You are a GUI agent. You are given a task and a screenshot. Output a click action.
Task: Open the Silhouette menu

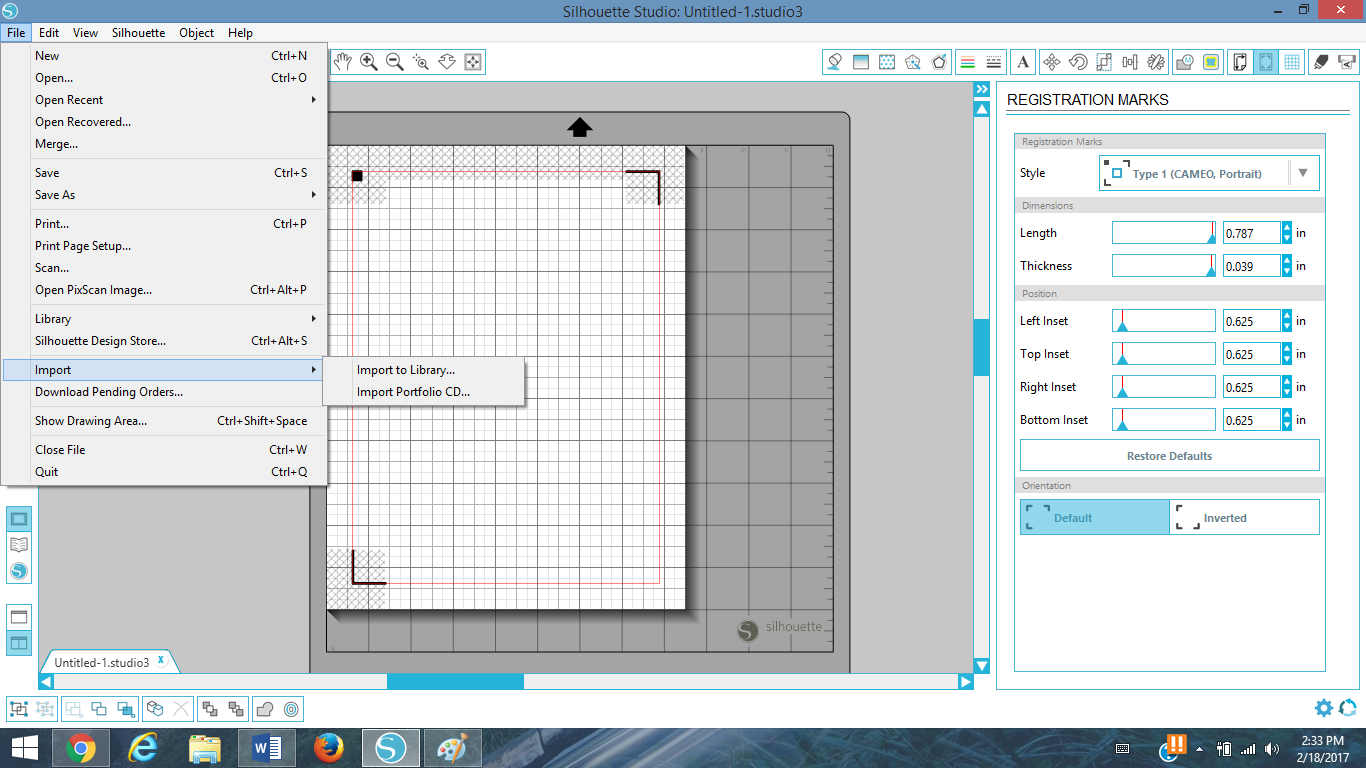tap(138, 33)
